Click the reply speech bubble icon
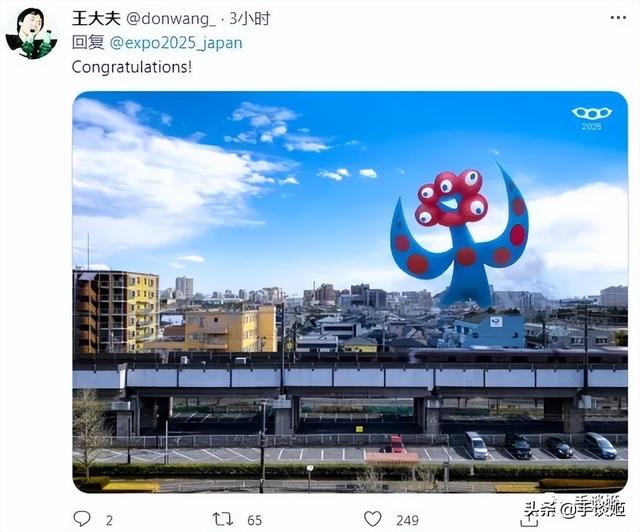 [82, 519]
